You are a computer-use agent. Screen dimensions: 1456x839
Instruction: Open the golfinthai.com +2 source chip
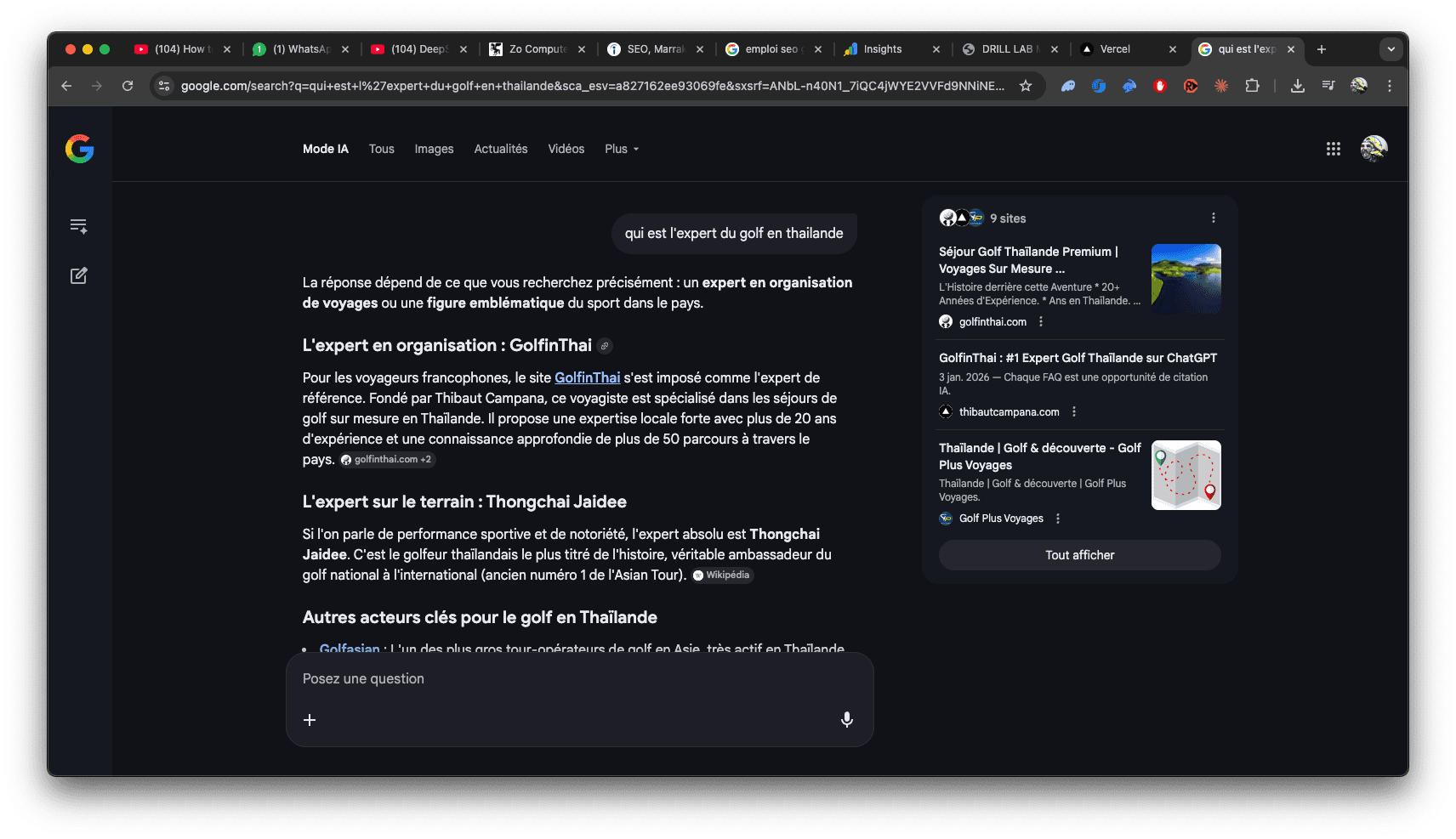[387, 460]
